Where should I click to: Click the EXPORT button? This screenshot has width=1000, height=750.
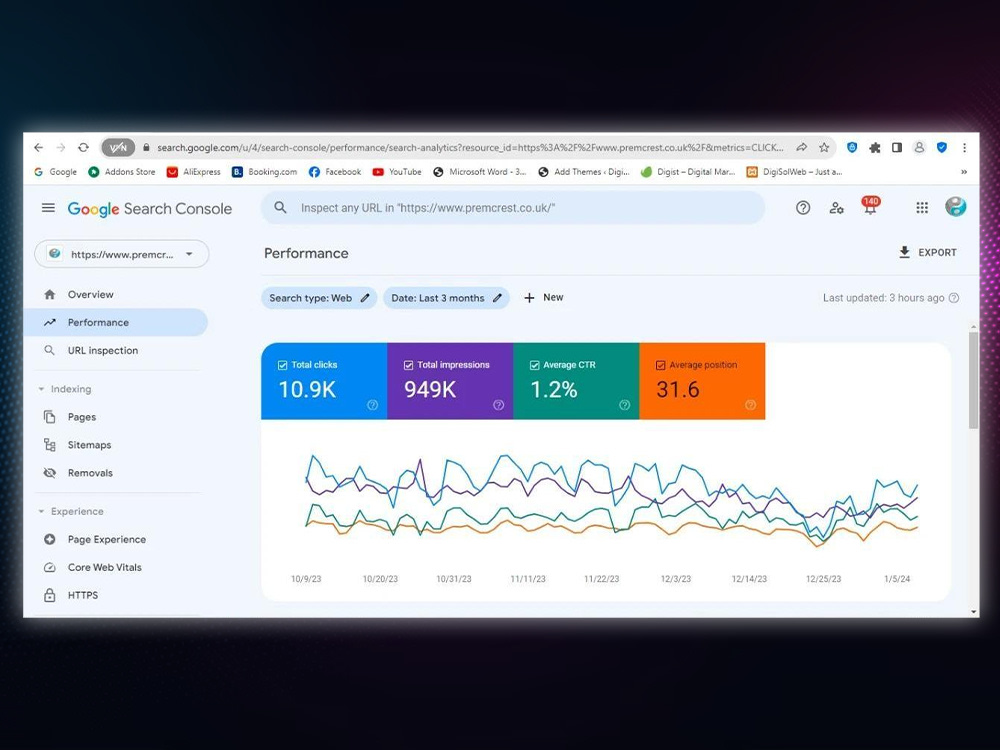(928, 253)
